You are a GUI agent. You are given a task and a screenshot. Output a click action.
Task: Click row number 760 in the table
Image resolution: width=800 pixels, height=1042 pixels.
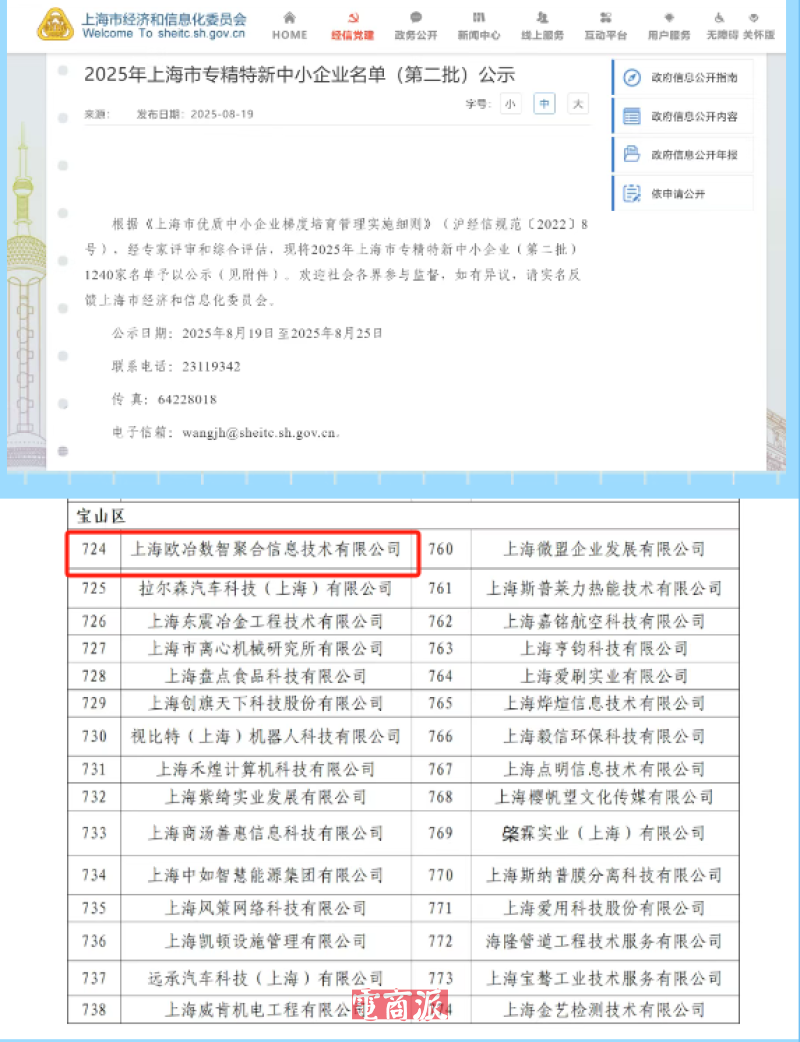pyautogui.click(x=441, y=549)
